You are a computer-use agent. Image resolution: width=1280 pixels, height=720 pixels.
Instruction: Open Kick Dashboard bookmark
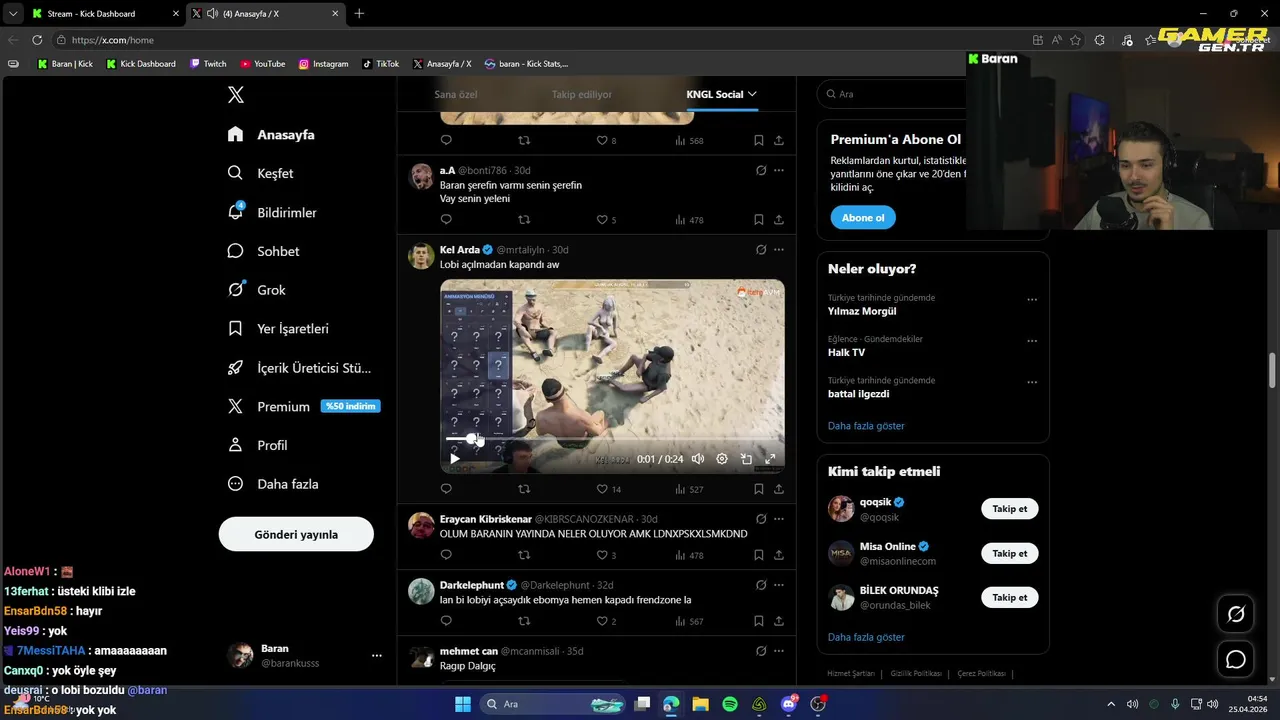(x=141, y=64)
